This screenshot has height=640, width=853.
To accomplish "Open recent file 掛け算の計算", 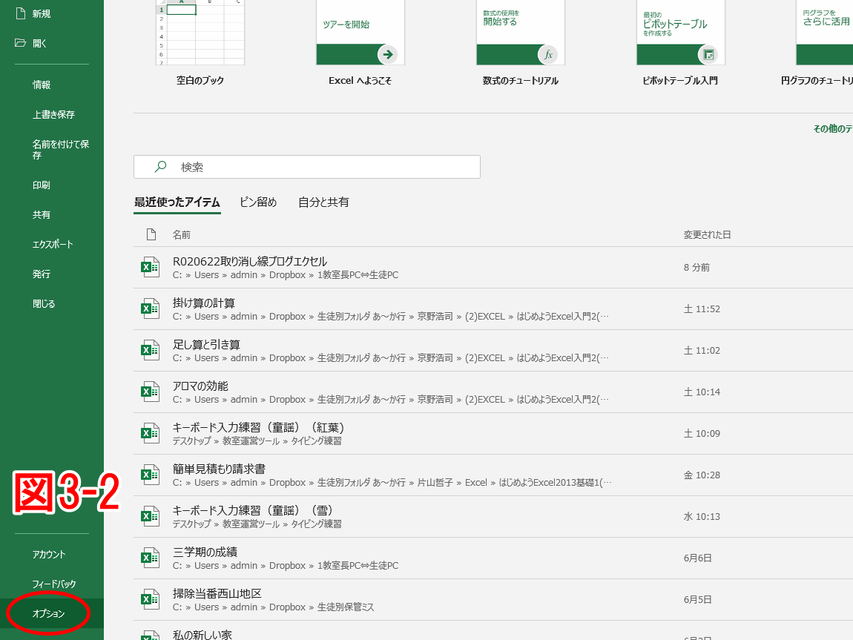I will pos(493,309).
